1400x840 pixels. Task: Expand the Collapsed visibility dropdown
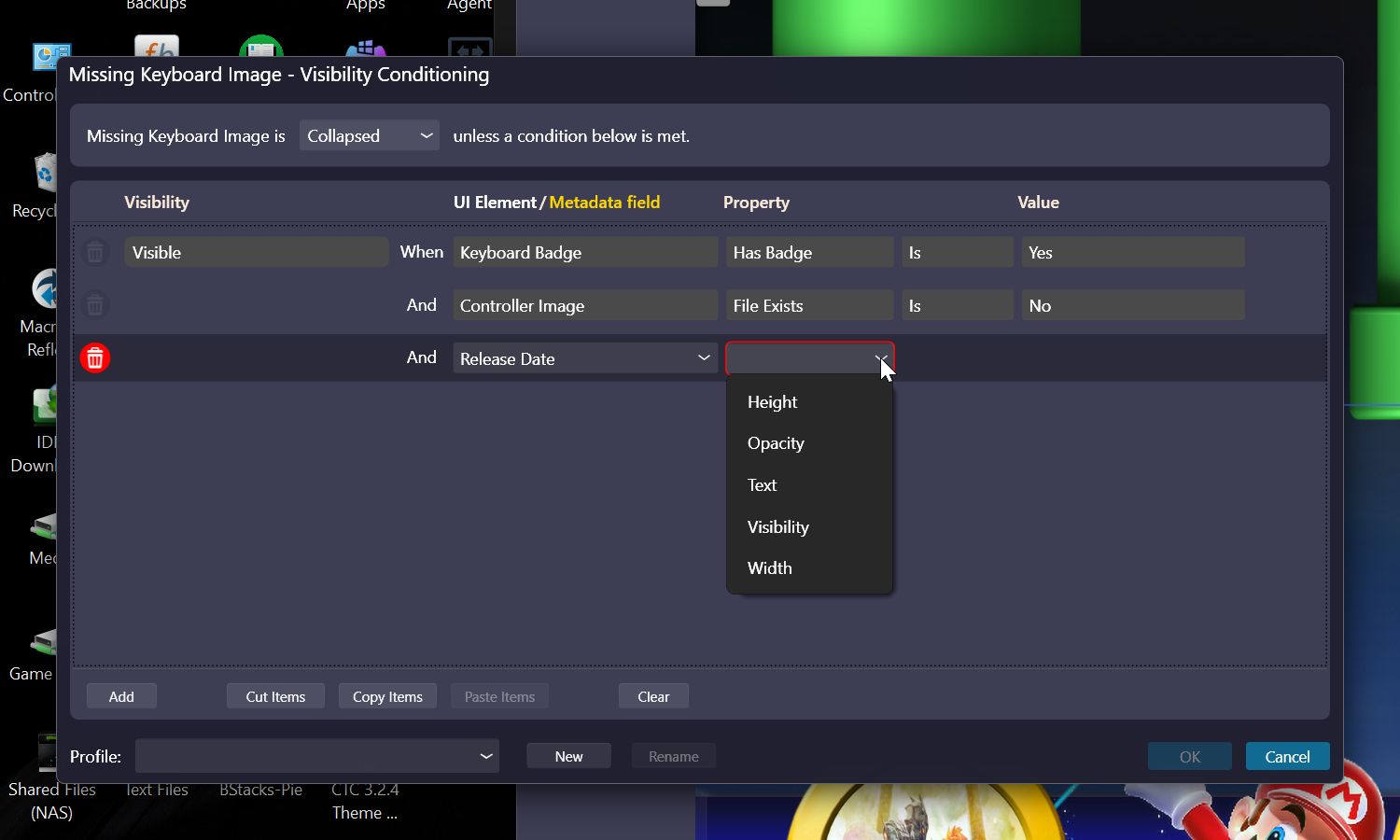coord(369,136)
